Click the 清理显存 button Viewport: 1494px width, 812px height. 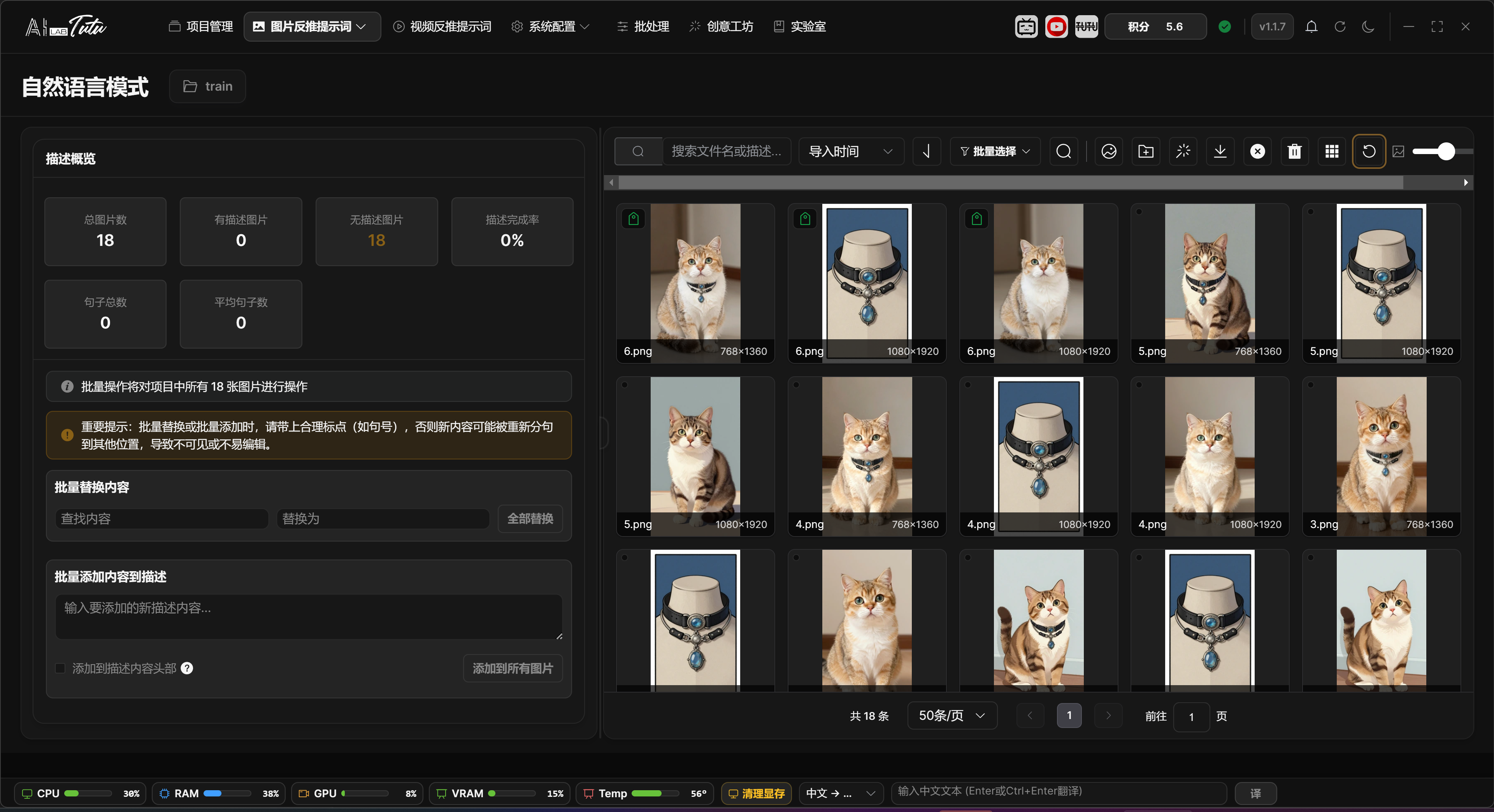(x=756, y=793)
